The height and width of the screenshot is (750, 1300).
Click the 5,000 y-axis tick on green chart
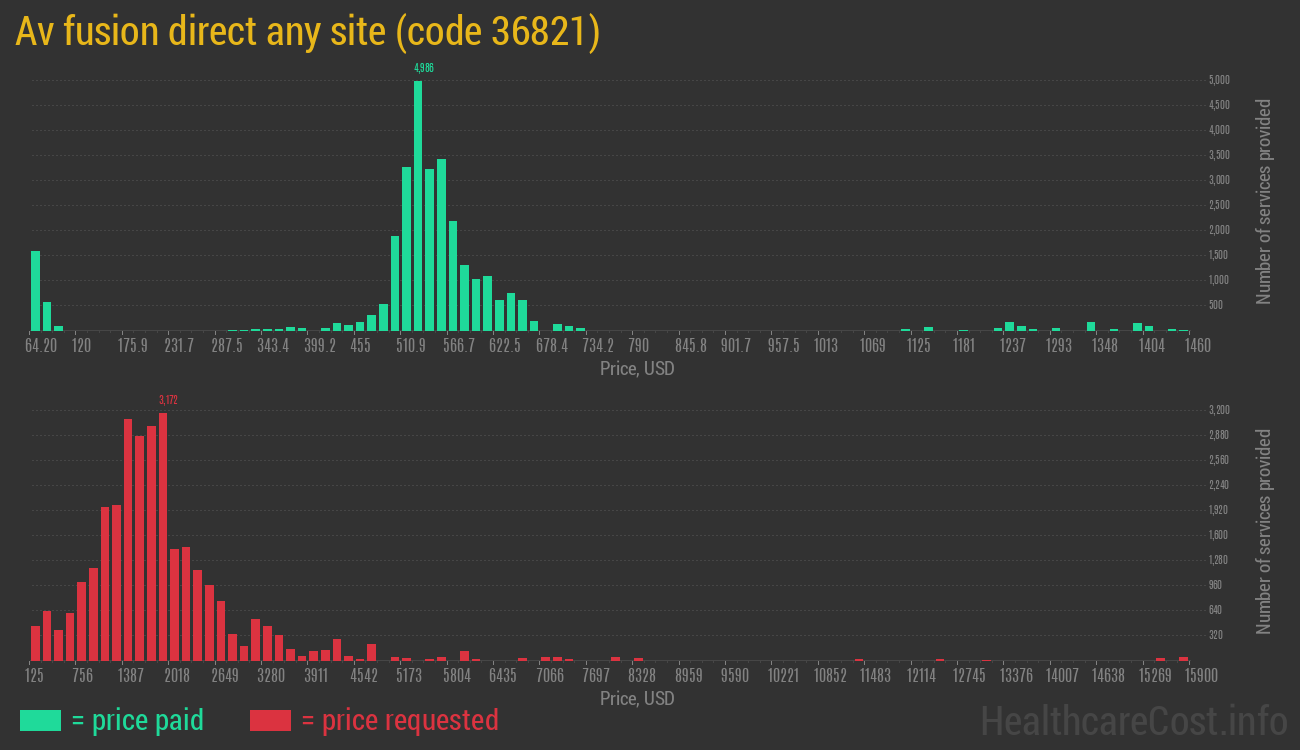click(1219, 80)
